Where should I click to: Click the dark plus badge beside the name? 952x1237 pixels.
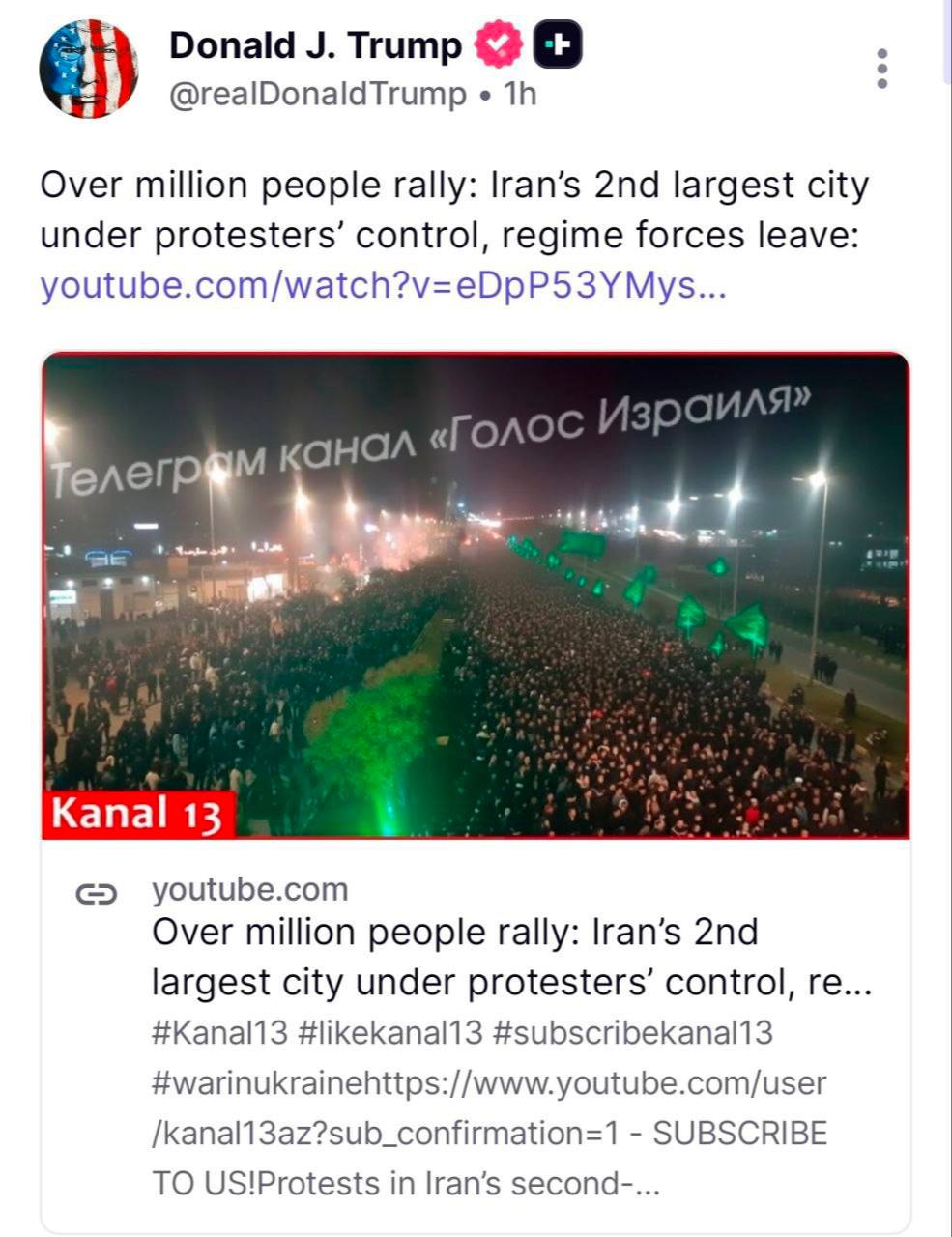pos(558,44)
